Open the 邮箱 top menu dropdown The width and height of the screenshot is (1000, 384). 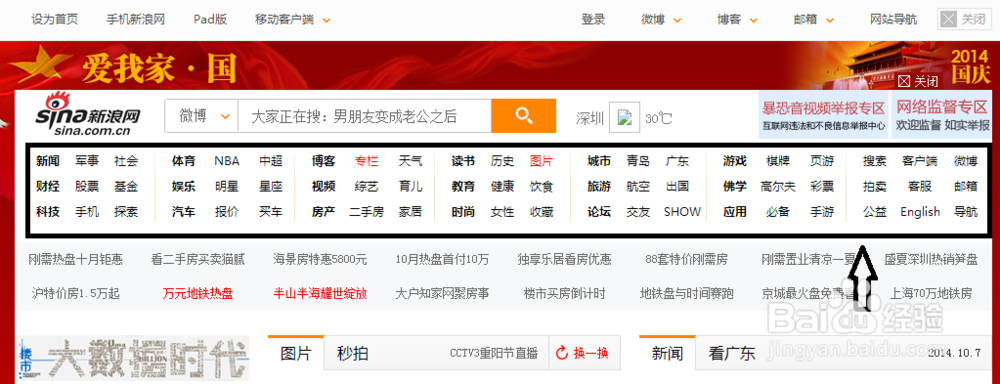(814, 19)
